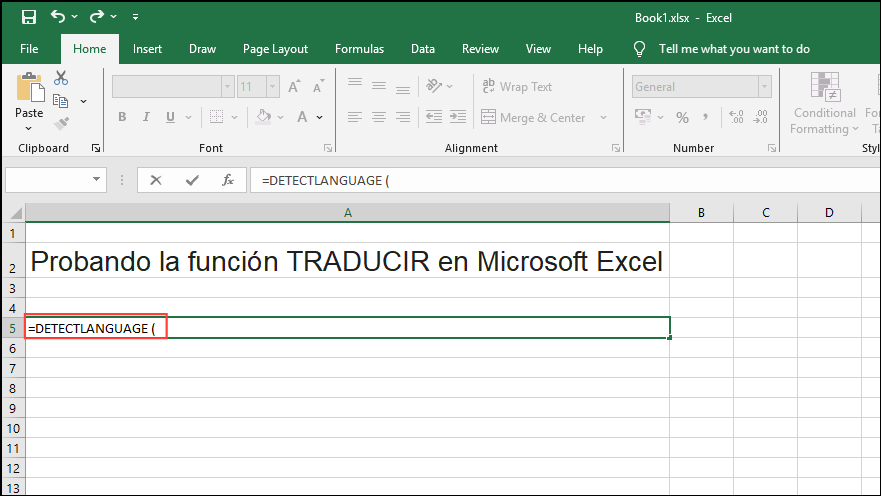This screenshot has height=496, width=881.
Task: Open the Page Layout tab
Action: 275,49
